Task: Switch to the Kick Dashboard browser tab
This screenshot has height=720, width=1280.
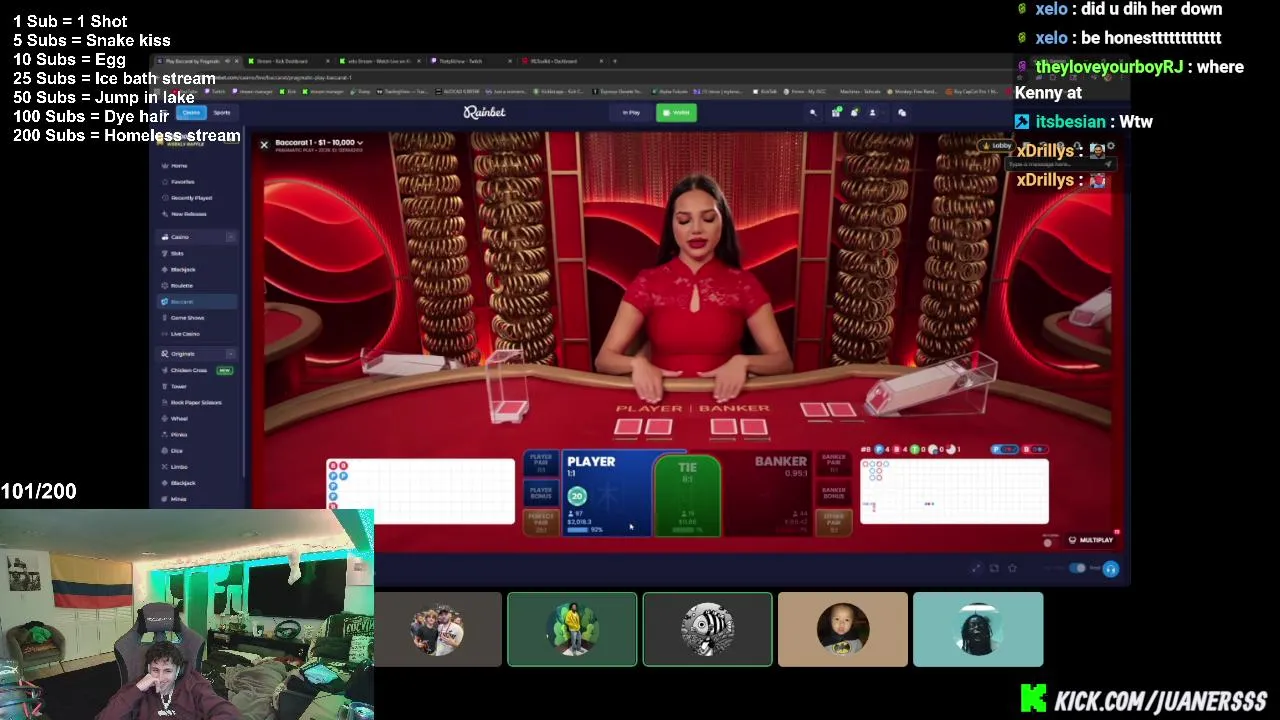Action: (290, 61)
